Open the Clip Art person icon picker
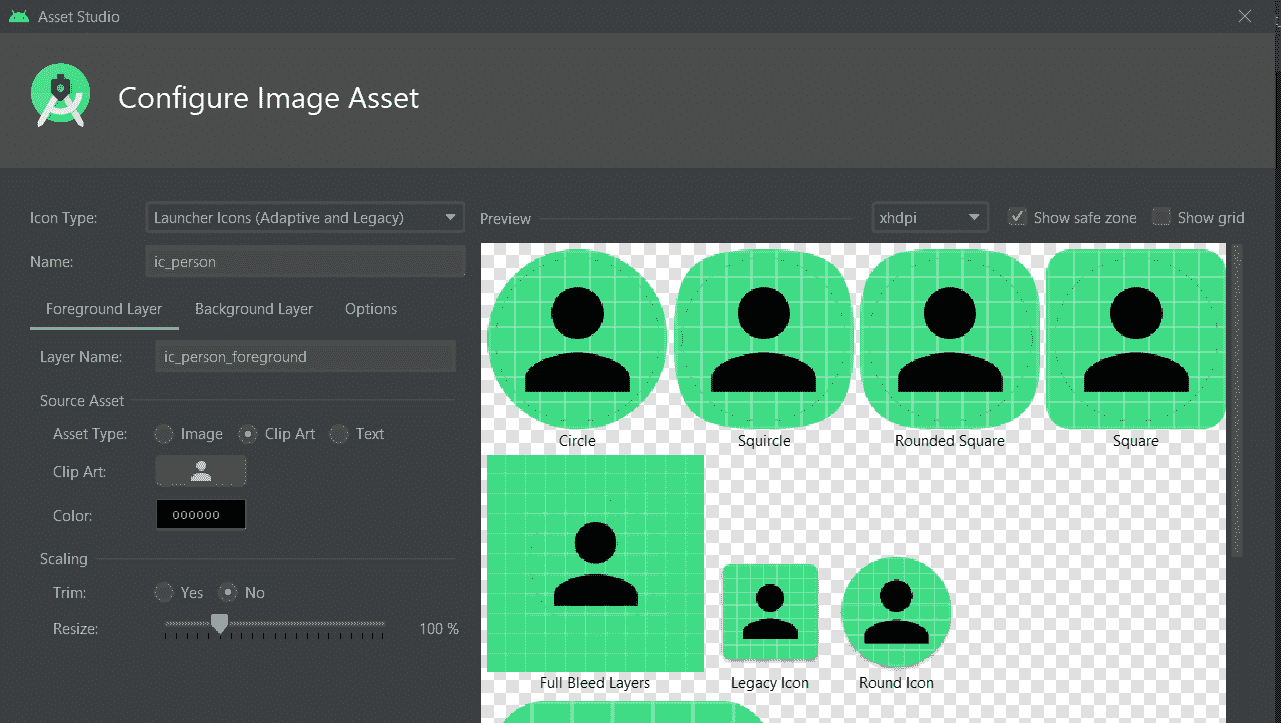1281x723 pixels. [201, 472]
